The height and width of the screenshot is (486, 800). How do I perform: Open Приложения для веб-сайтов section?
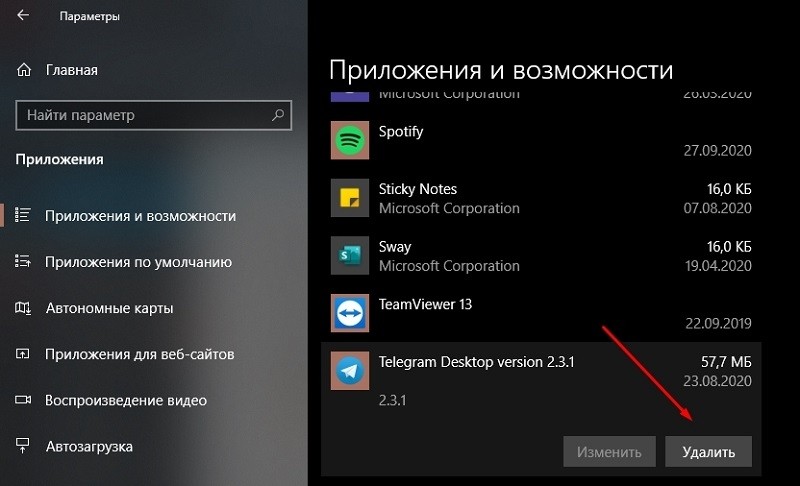(139, 354)
